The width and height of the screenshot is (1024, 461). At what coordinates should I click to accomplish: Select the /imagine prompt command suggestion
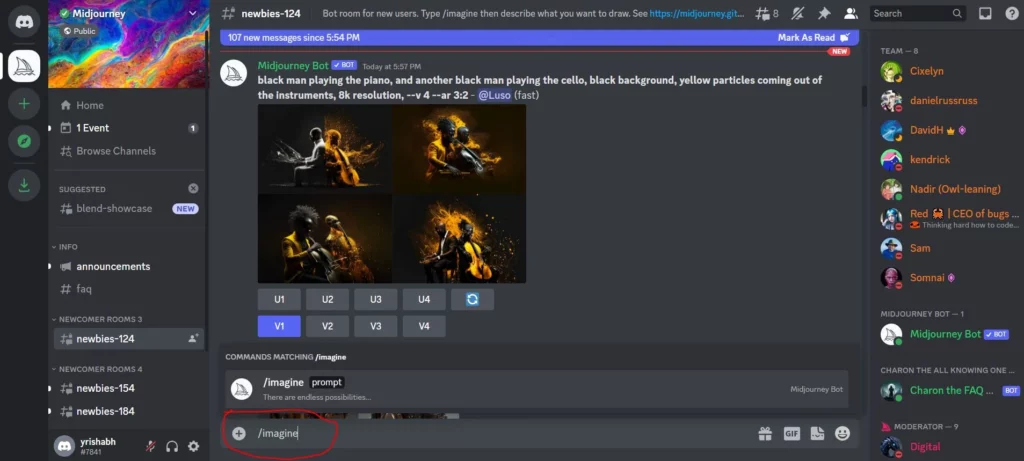pos(537,389)
